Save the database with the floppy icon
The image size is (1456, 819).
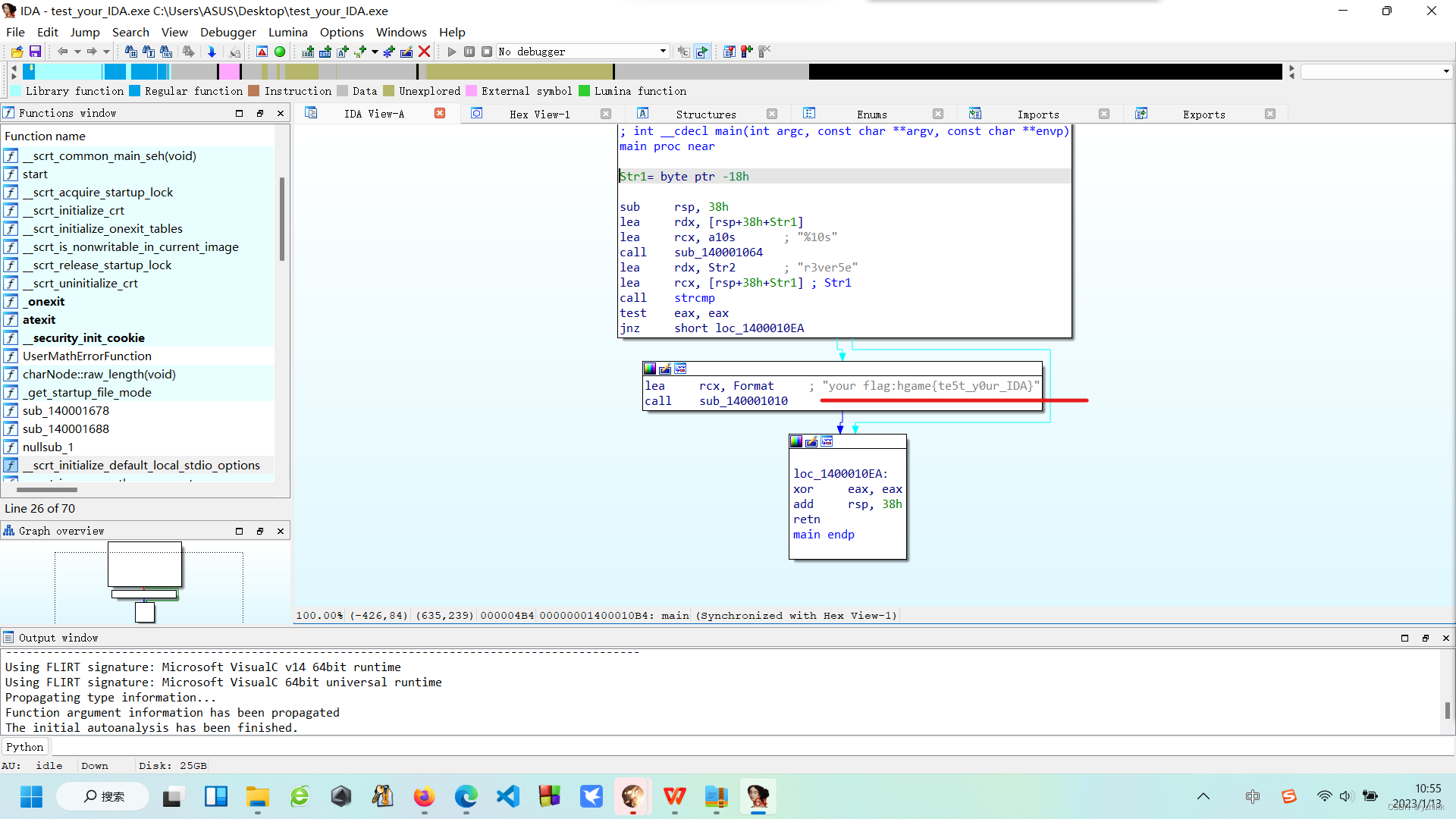point(35,52)
